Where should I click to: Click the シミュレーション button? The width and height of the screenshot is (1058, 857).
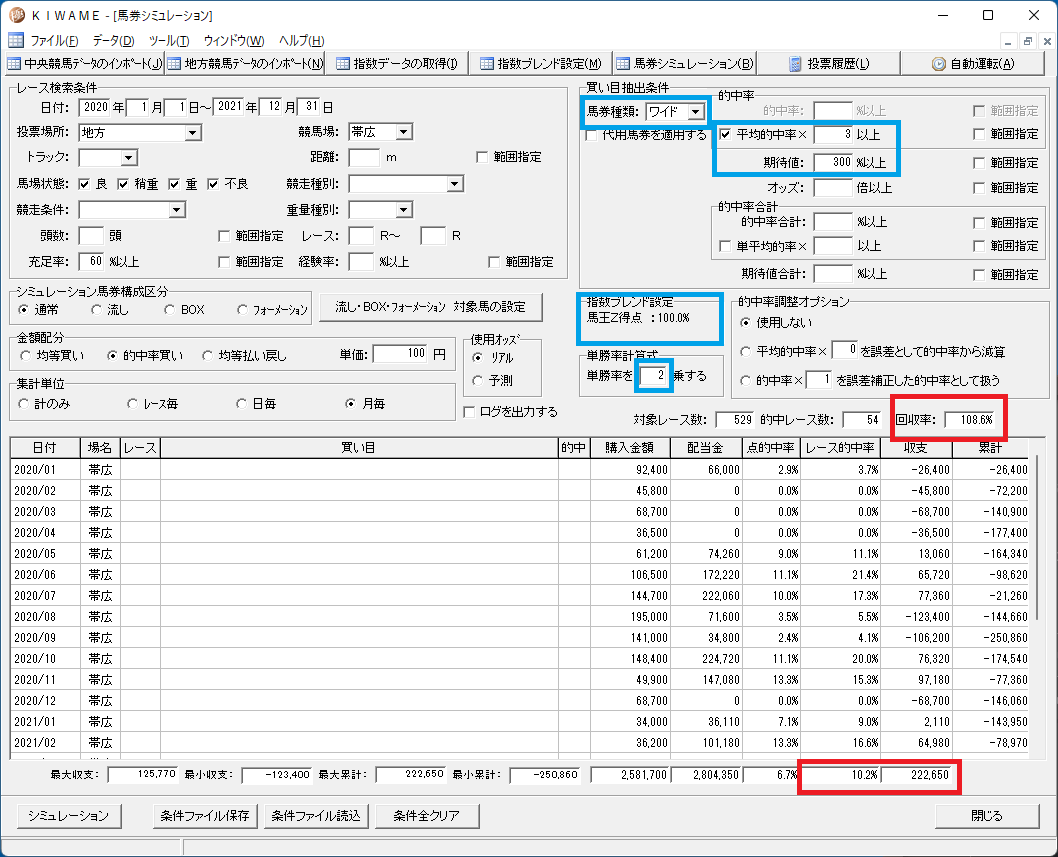[x=68, y=816]
